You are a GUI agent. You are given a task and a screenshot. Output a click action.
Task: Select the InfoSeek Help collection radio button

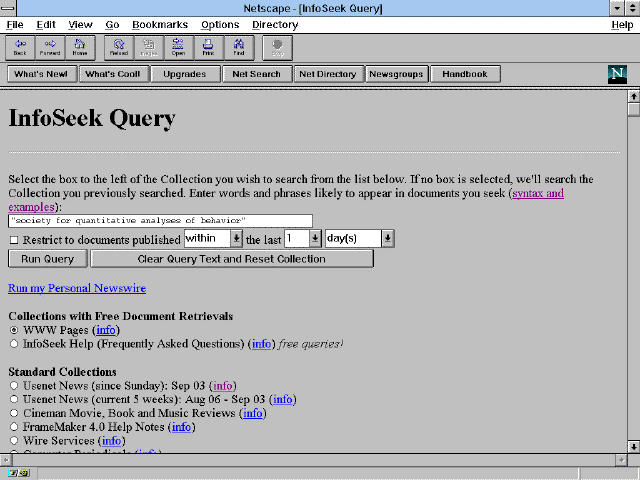(14, 344)
